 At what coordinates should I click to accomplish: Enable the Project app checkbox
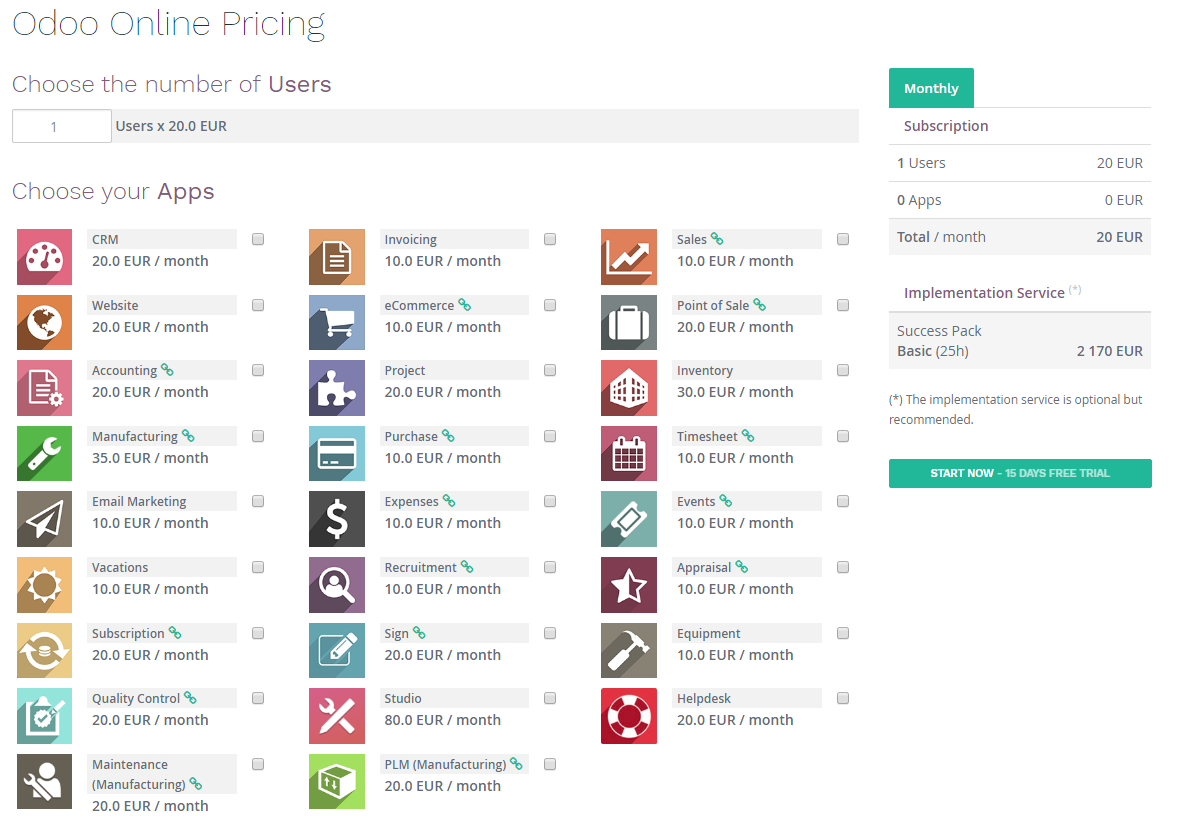[550, 370]
